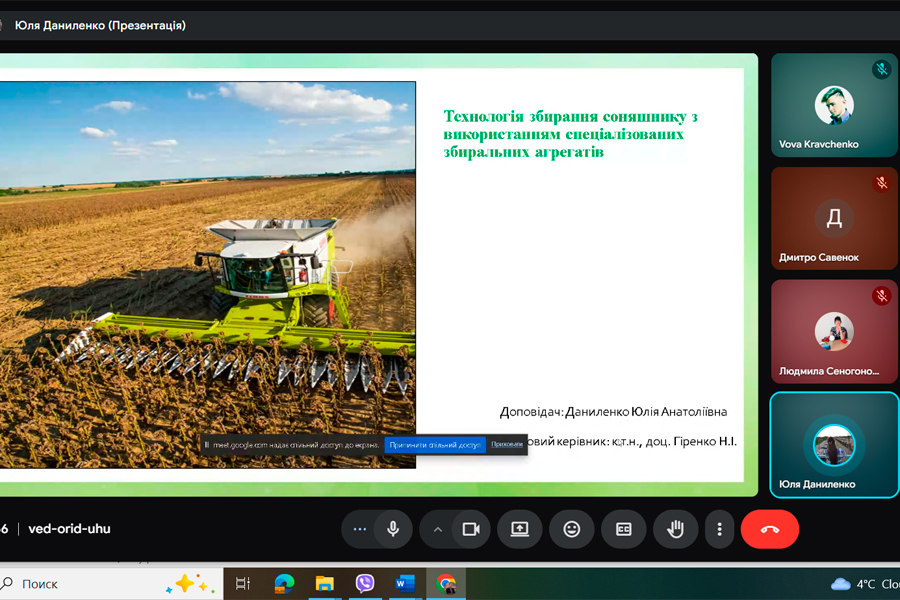The height and width of the screenshot is (600, 900).
Task: Open Viber from the taskbar
Action: point(365,583)
